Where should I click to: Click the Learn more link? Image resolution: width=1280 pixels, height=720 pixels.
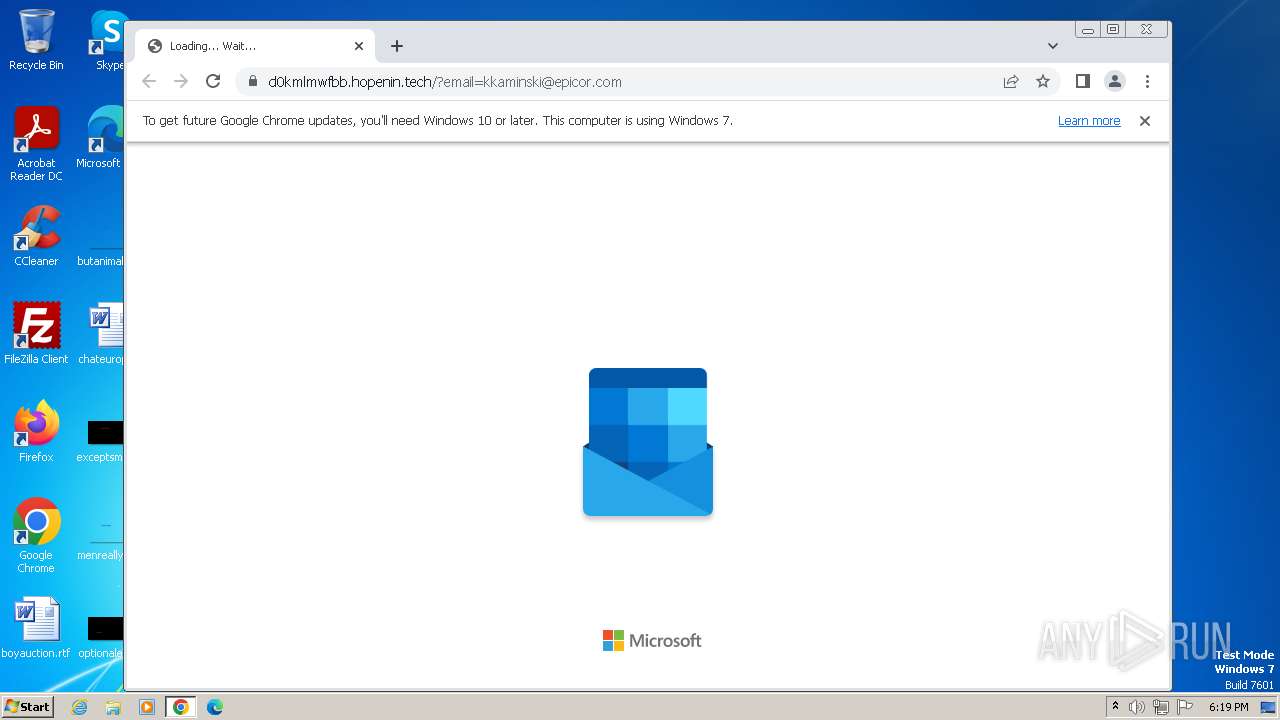click(1089, 121)
